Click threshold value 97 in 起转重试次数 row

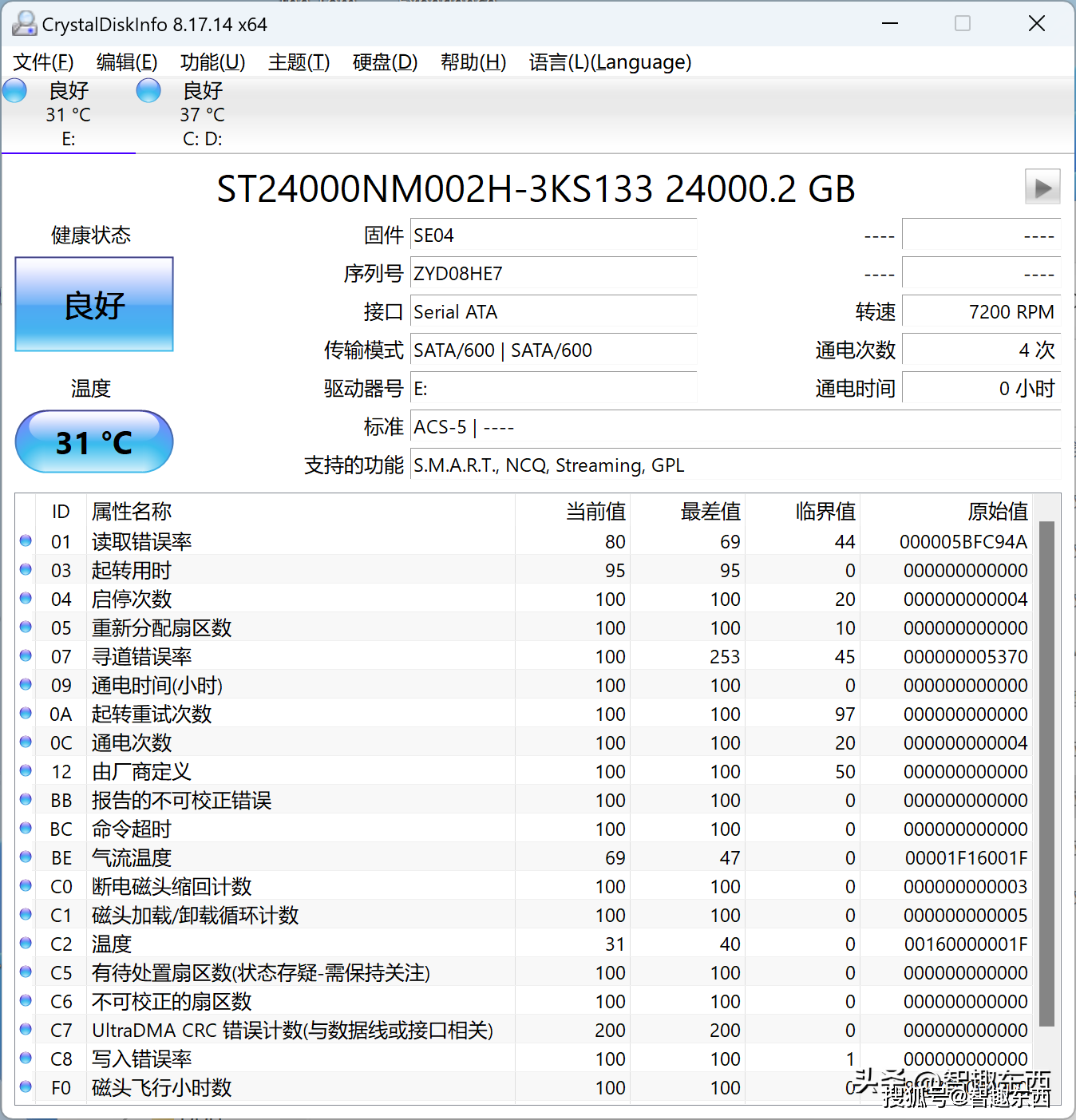pyautogui.click(x=845, y=714)
